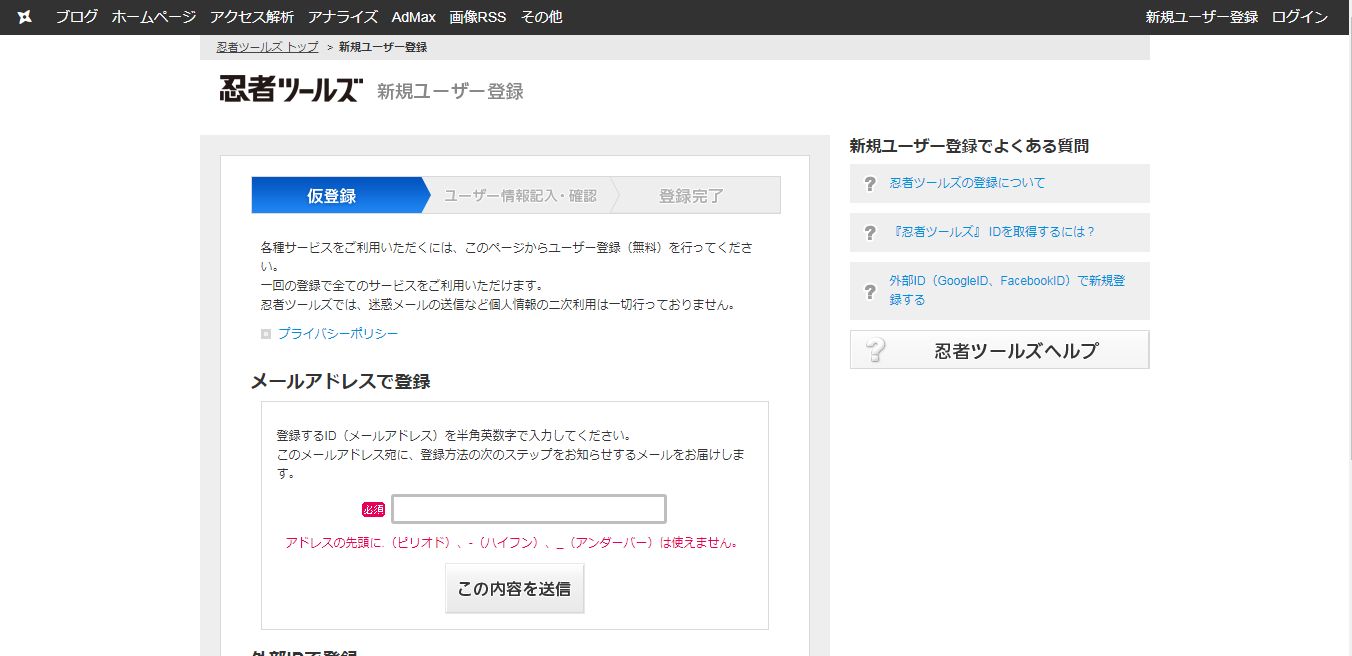Focus the email address input field
Viewport: 1352px width, 656px height.
click(529, 509)
